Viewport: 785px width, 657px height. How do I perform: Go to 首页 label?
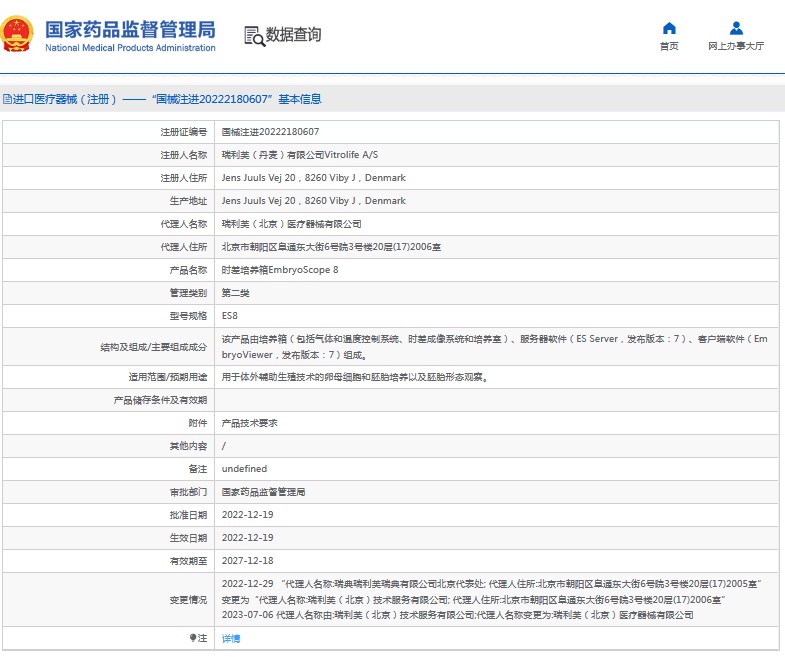point(669,46)
